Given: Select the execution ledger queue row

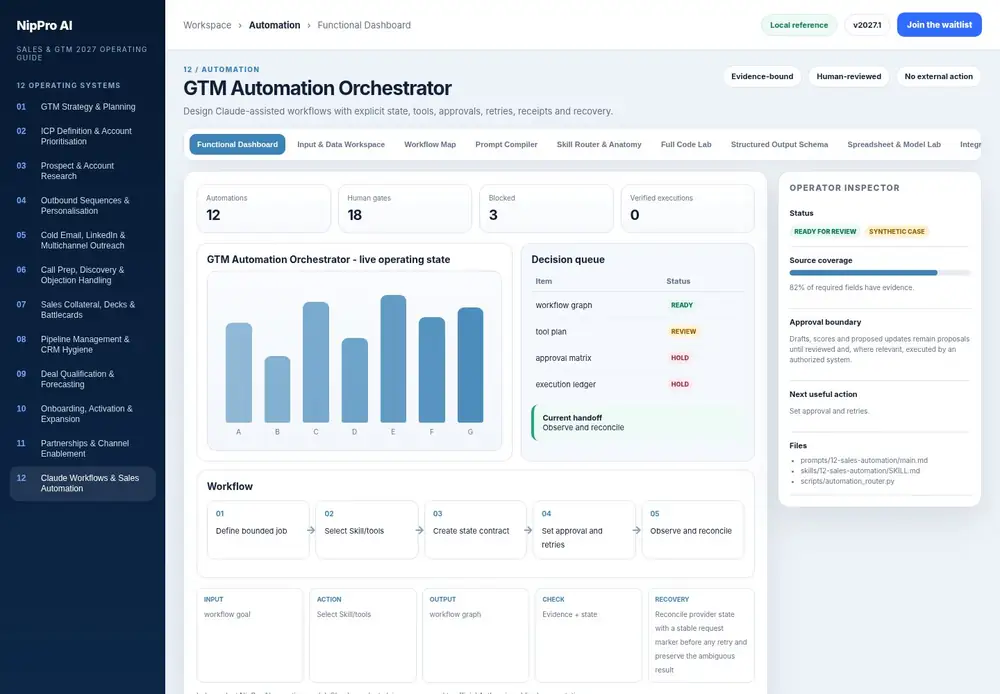Looking at the screenshot, I should pyautogui.click(x=638, y=384).
